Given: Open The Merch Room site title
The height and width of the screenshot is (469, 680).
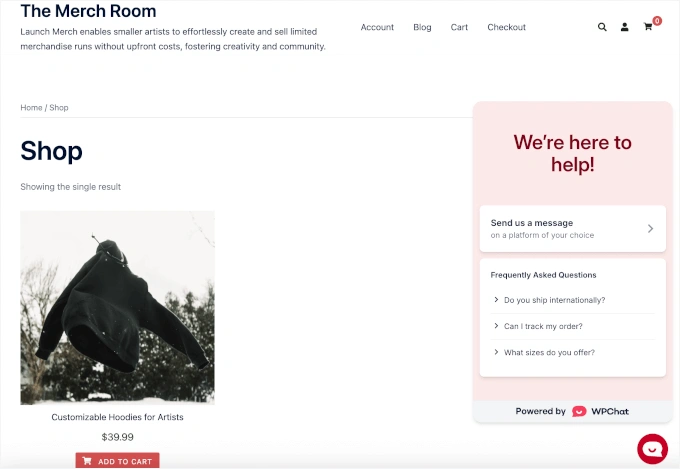Looking at the screenshot, I should click(88, 12).
